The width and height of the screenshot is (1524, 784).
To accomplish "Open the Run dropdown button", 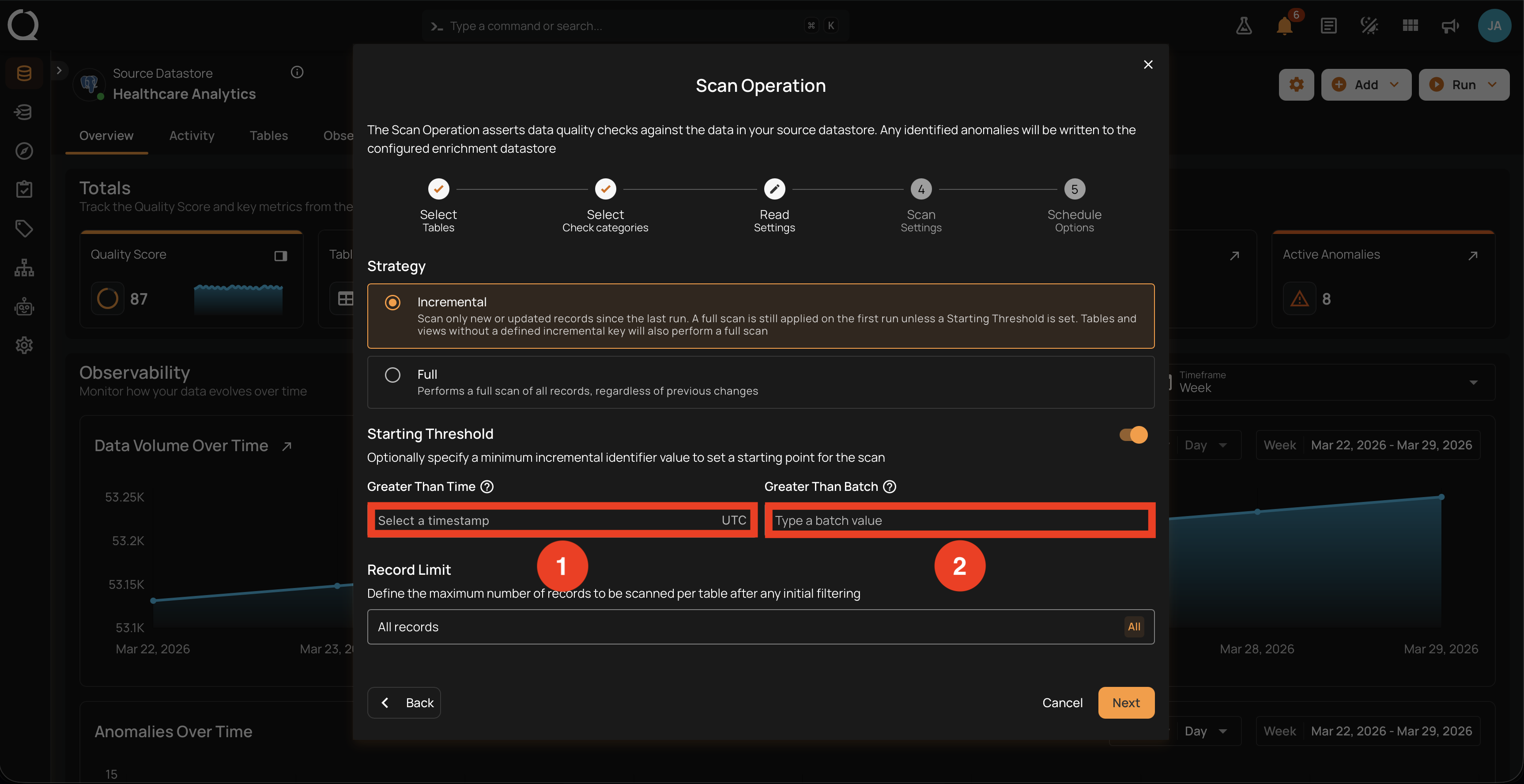I will click(x=1464, y=85).
